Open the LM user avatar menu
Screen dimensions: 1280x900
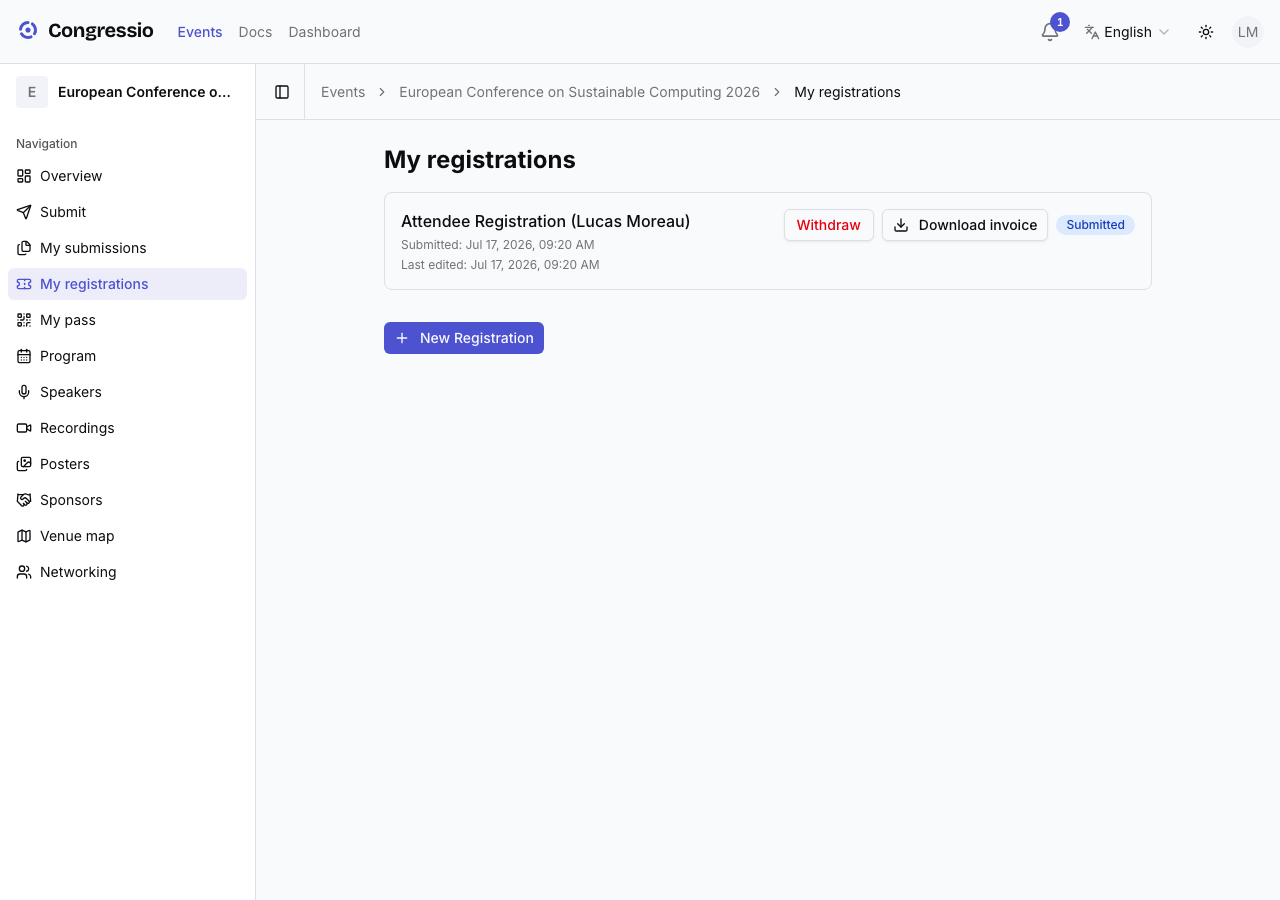click(x=1248, y=32)
